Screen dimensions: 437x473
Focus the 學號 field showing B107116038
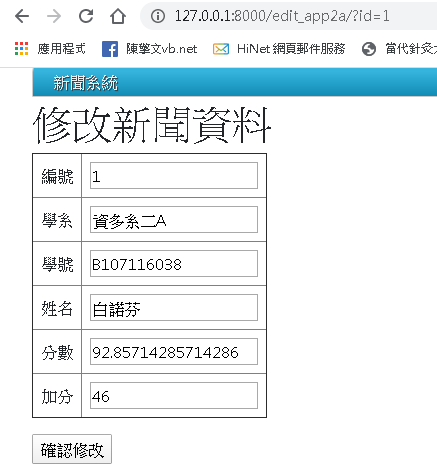174,264
